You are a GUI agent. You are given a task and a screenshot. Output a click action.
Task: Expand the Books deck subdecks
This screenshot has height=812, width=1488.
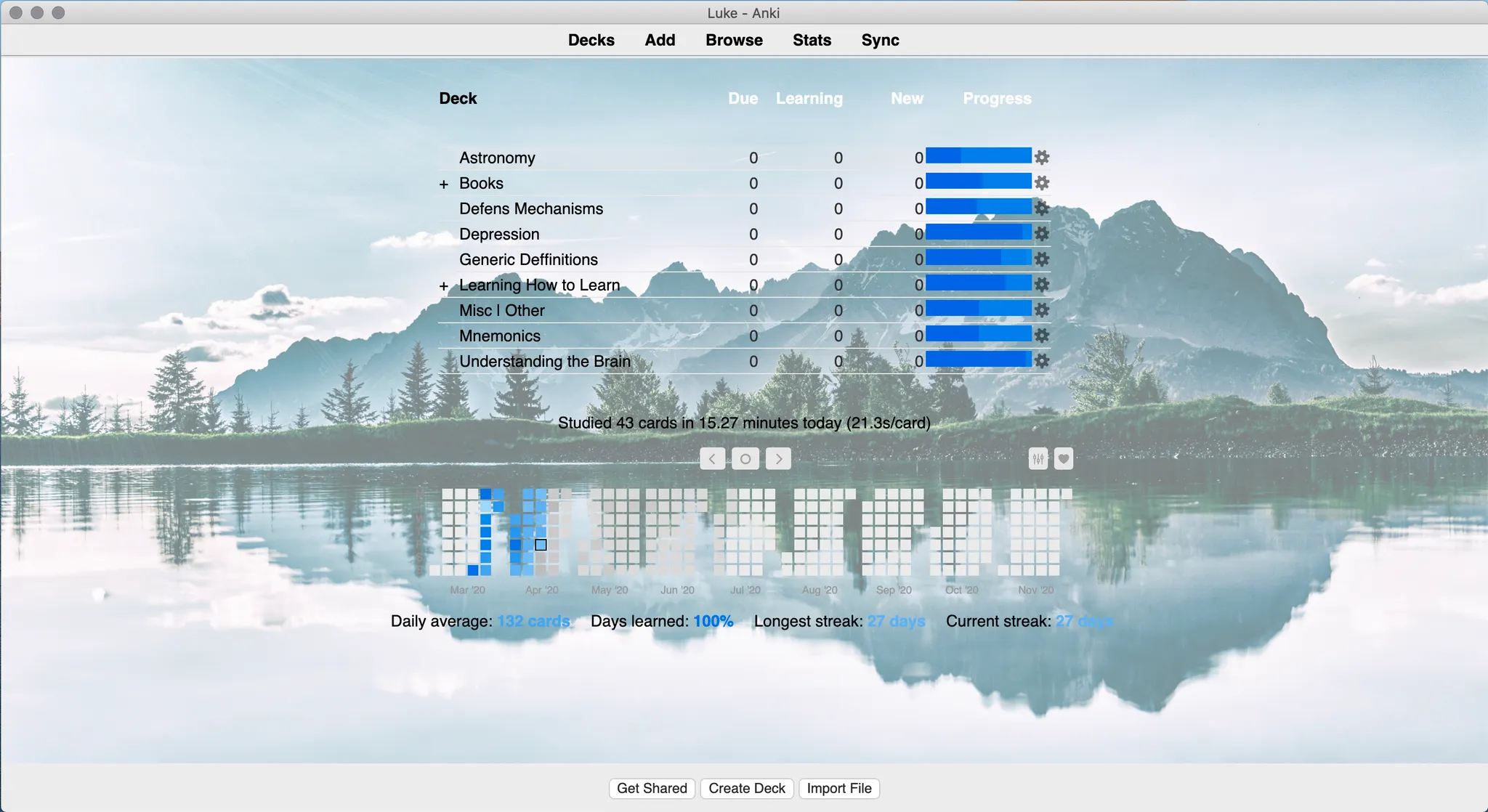click(444, 184)
